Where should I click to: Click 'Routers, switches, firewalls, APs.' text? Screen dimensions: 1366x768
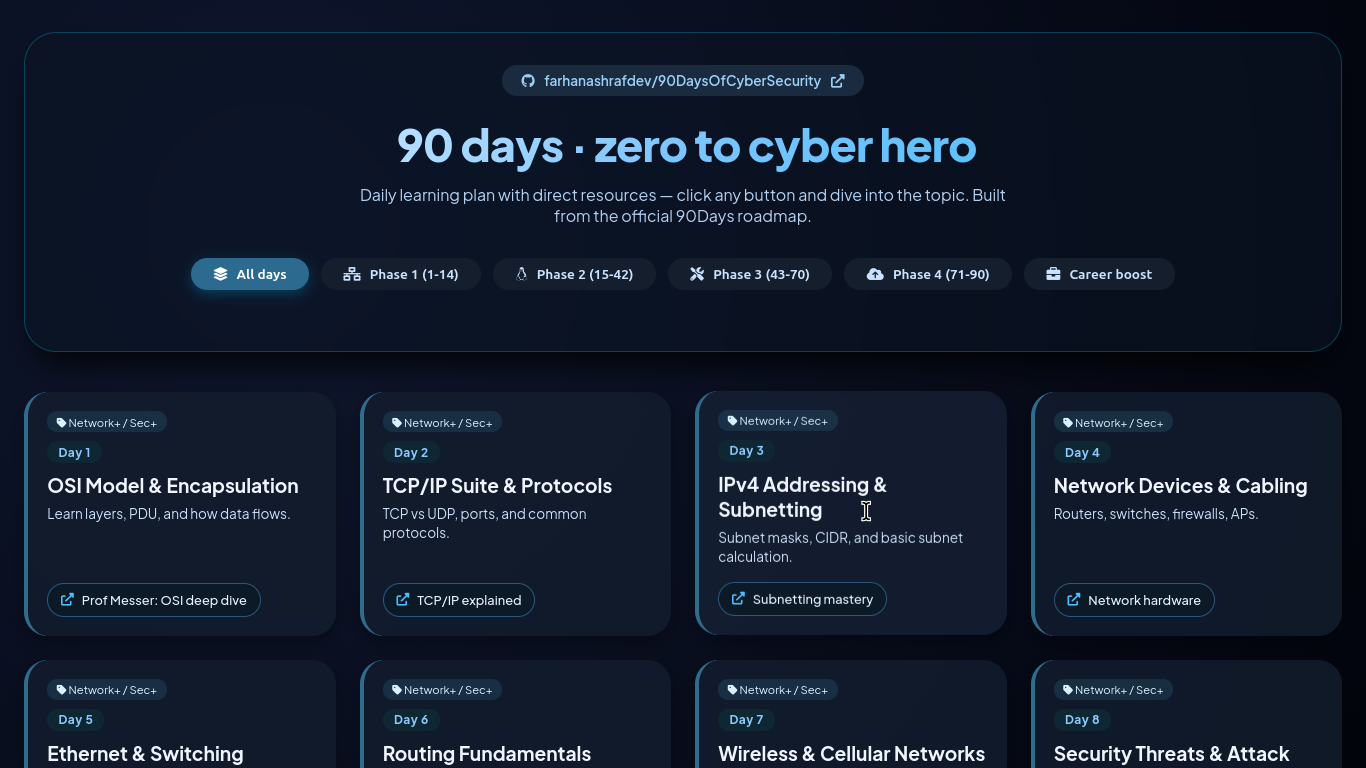coord(1156,514)
